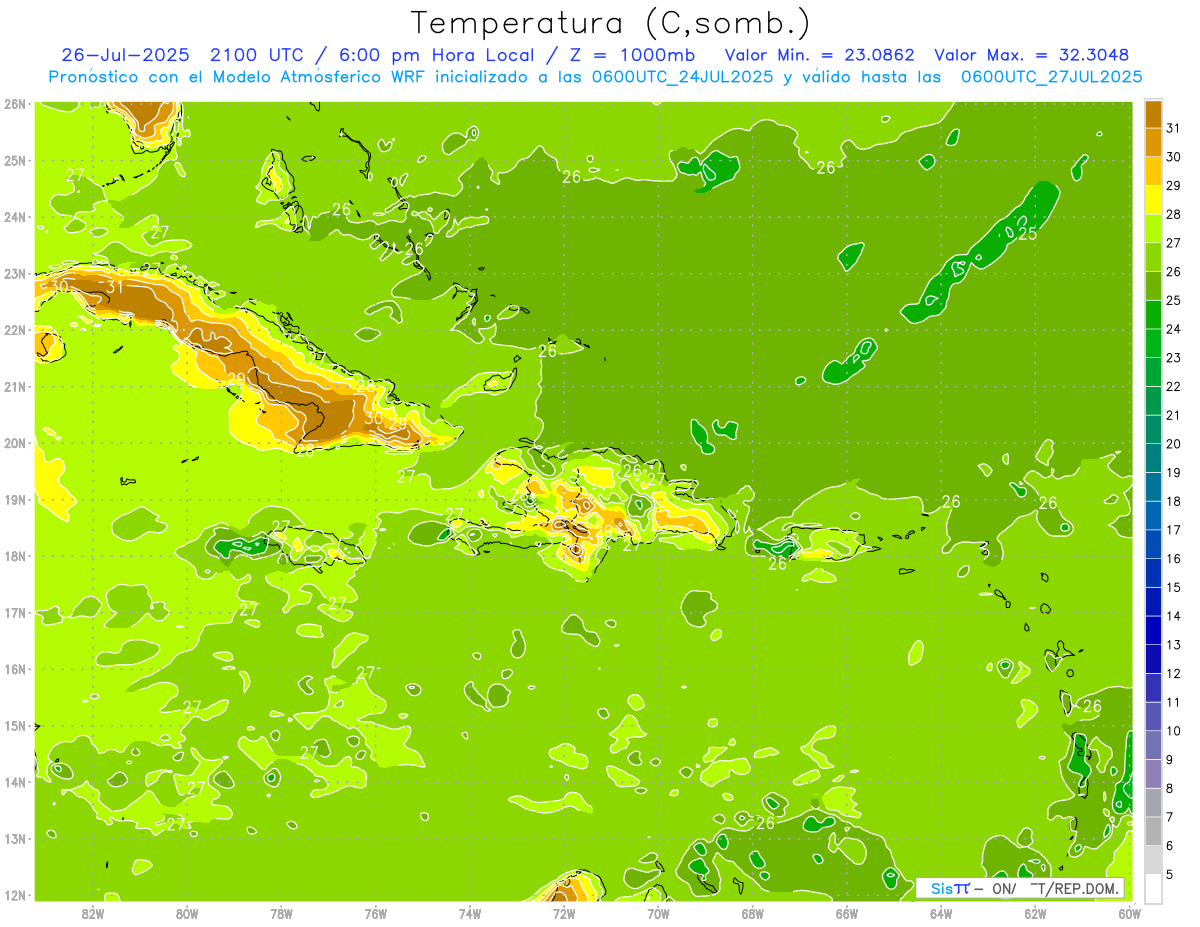Viewport: 1200px width, 927px height.
Task: Click the color bar label '24'
Action: [x=1174, y=329]
